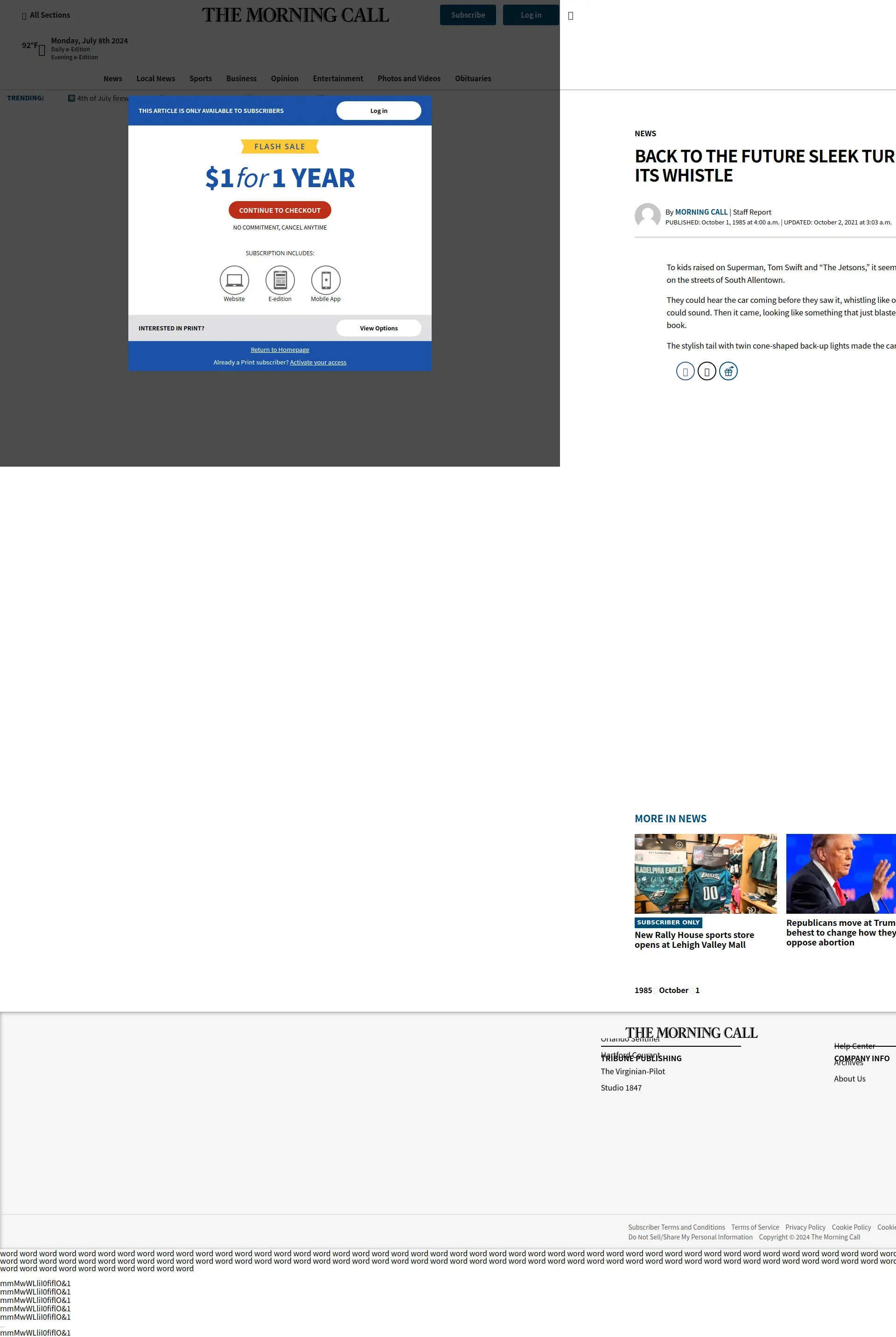This screenshot has height=1337, width=896.
Task: Click Log in on subscribers-only banner
Action: coord(378,111)
